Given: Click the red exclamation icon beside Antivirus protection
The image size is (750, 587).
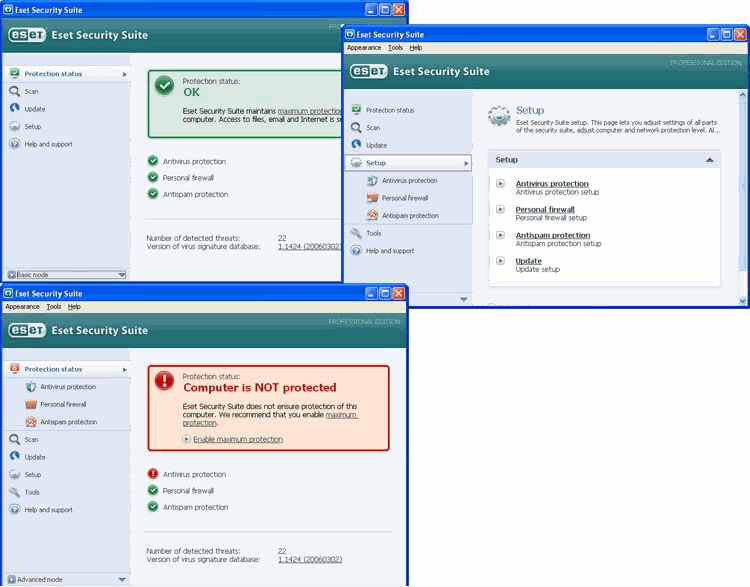Looking at the screenshot, I should pos(153,474).
